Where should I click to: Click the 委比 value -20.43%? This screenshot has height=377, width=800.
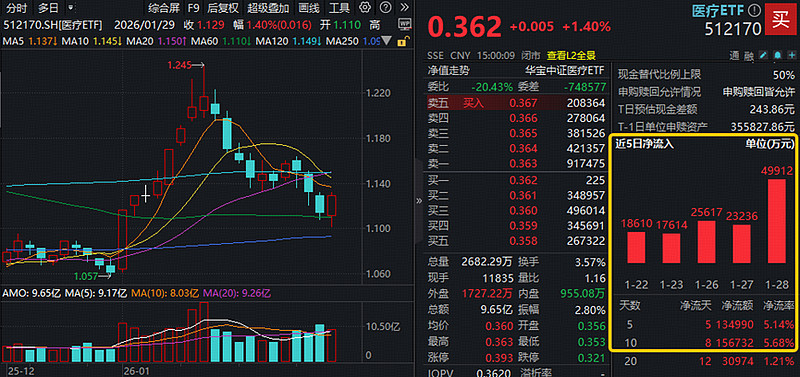tap(492, 87)
